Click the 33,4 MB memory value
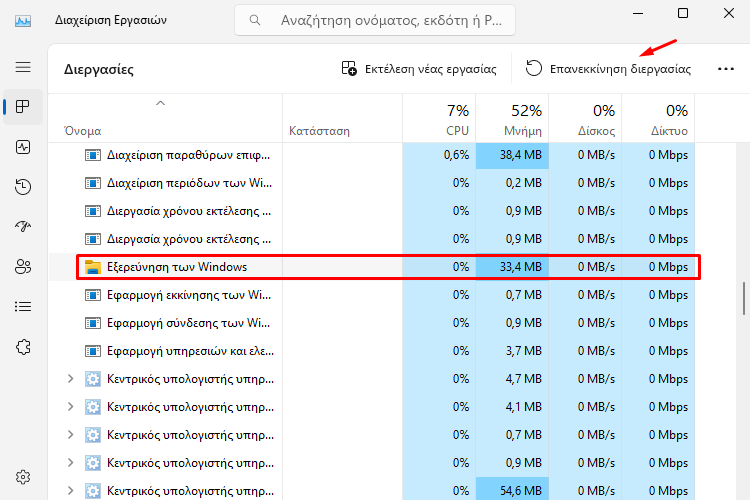Screen dimensions: 750x500 click(520, 267)
